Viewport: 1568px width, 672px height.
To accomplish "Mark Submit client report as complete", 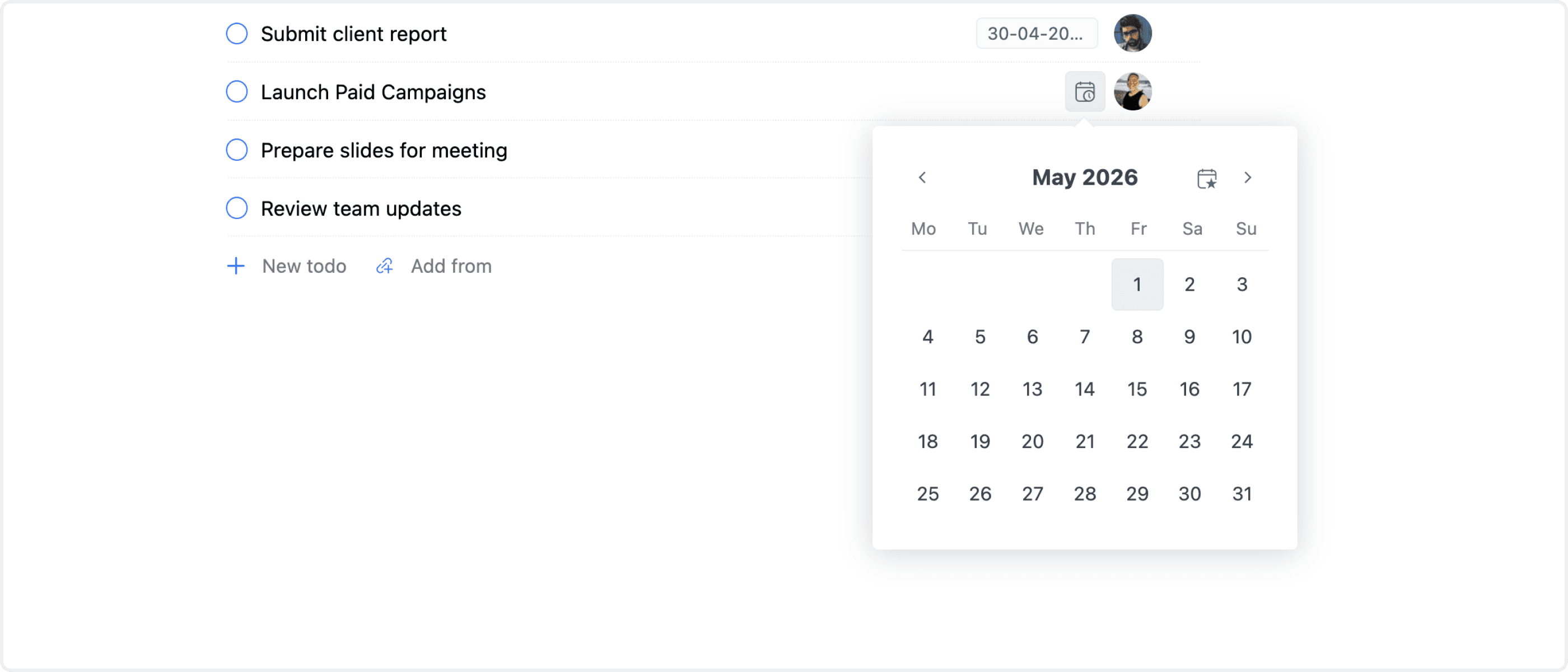I will [236, 34].
